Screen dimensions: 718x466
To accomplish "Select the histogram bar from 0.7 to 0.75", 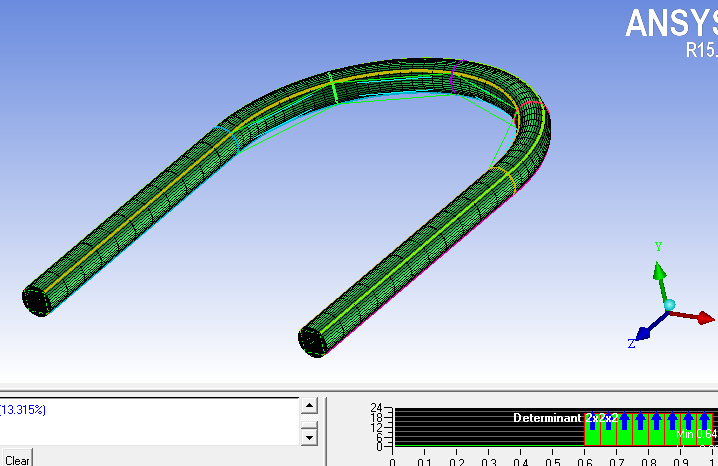I will coord(625,429).
